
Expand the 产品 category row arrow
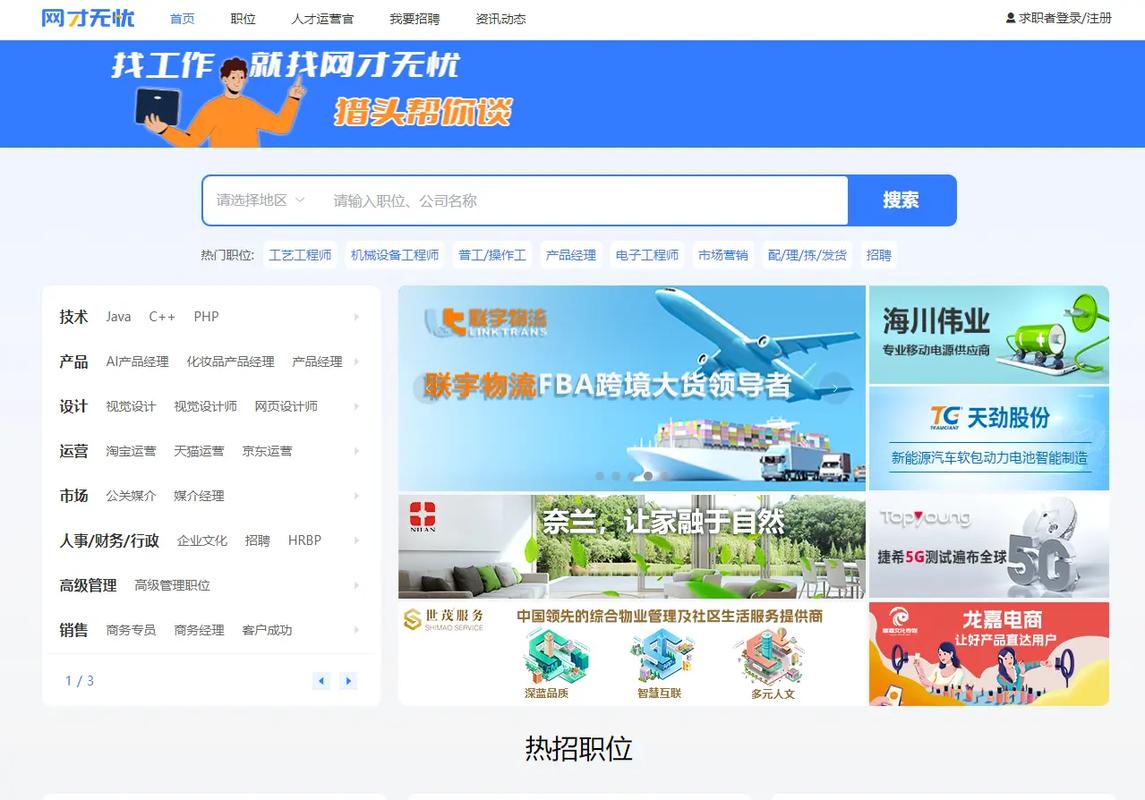[x=356, y=361]
